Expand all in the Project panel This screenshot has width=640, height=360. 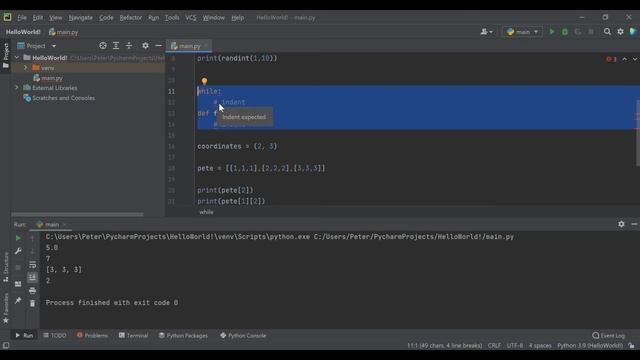tap(116, 46)
